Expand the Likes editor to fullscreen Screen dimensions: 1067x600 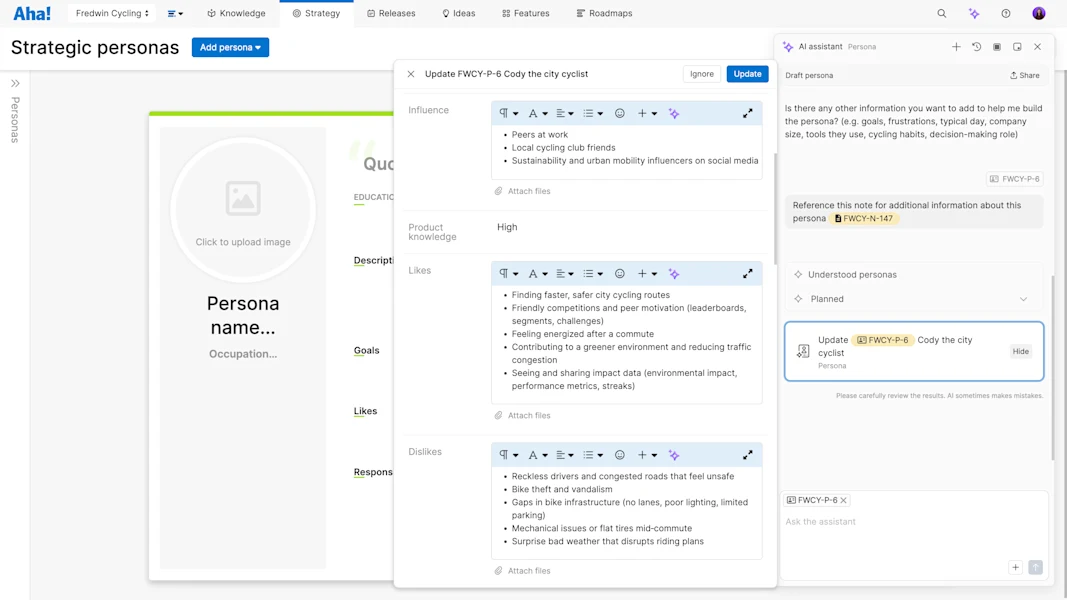pos(748,273)
